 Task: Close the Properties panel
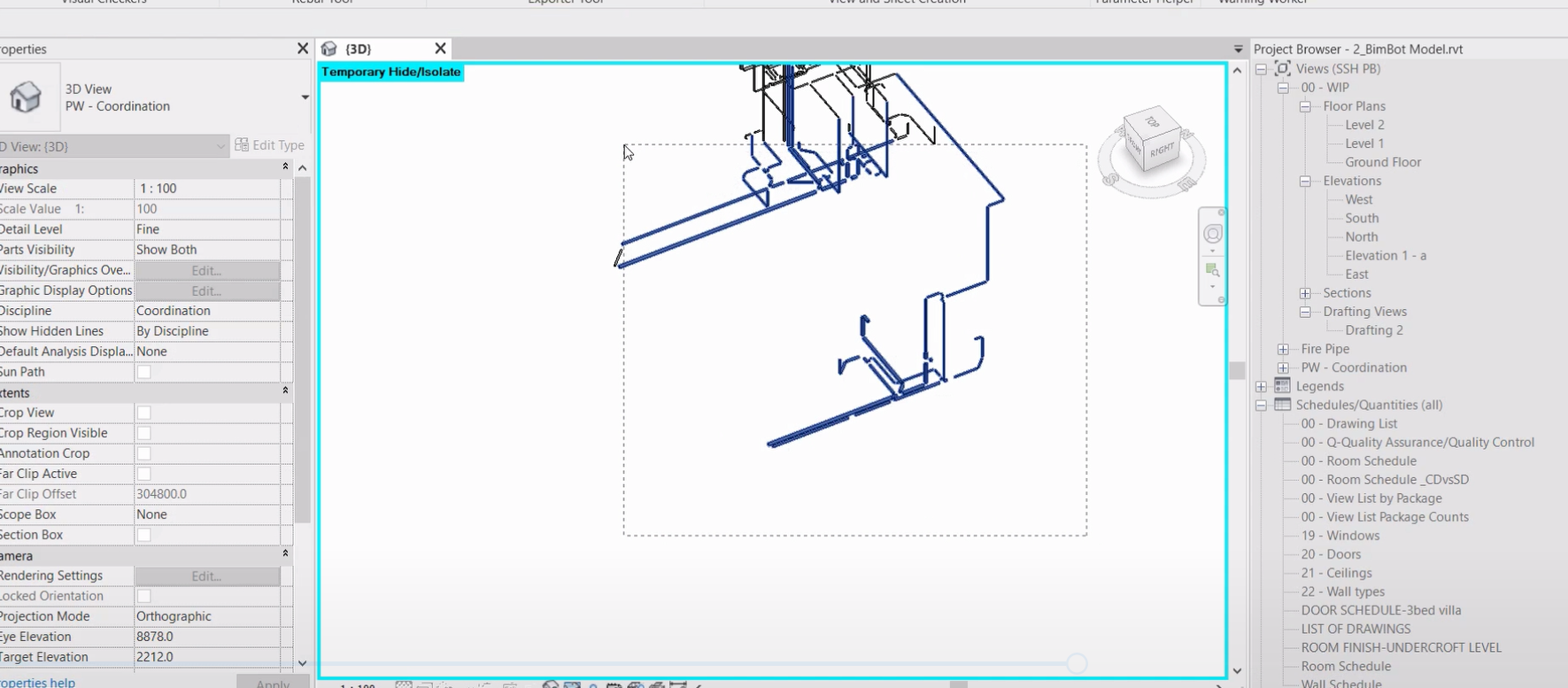(303, 49)
